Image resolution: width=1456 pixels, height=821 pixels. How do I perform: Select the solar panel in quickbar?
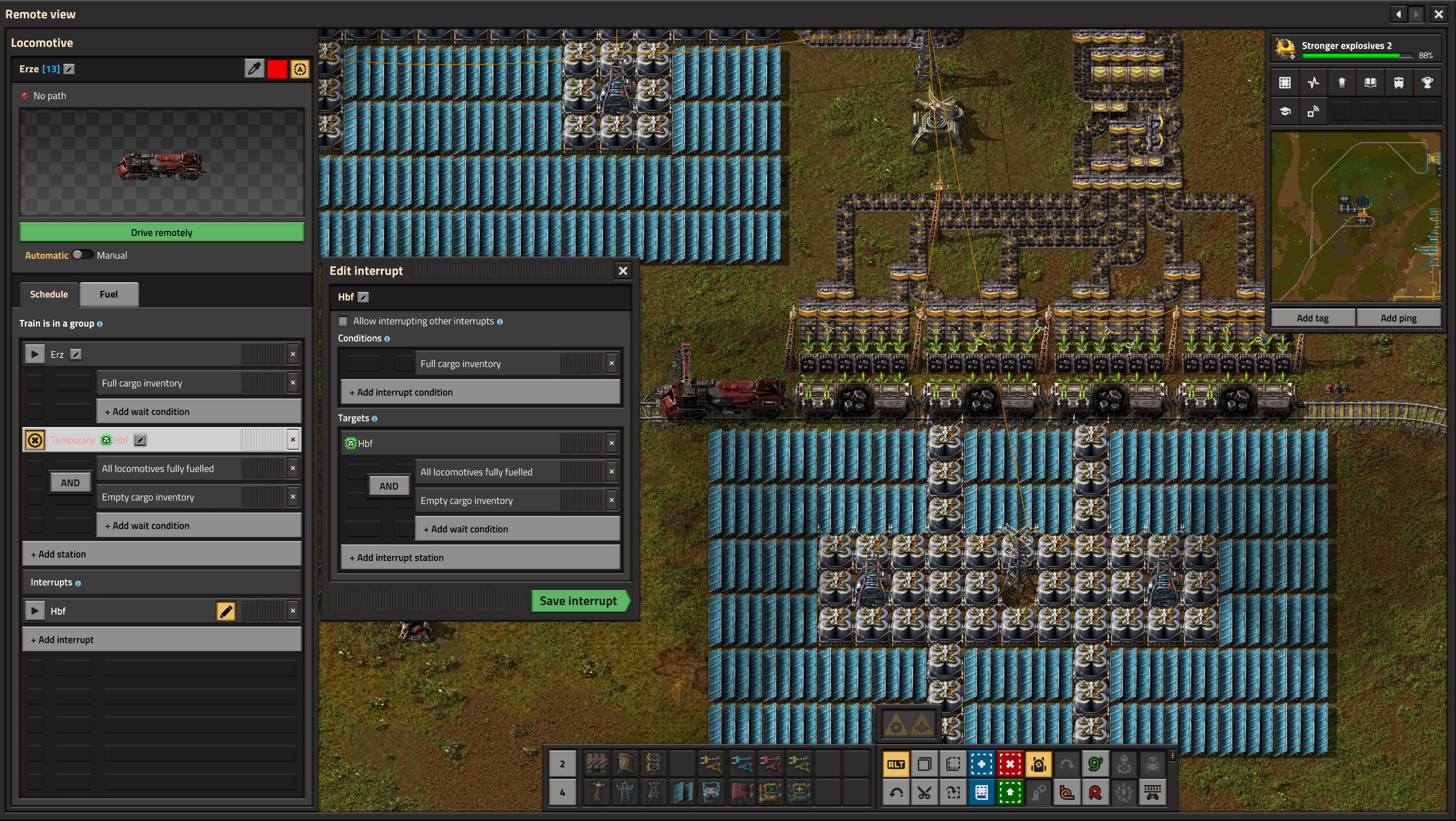point(682,792)
